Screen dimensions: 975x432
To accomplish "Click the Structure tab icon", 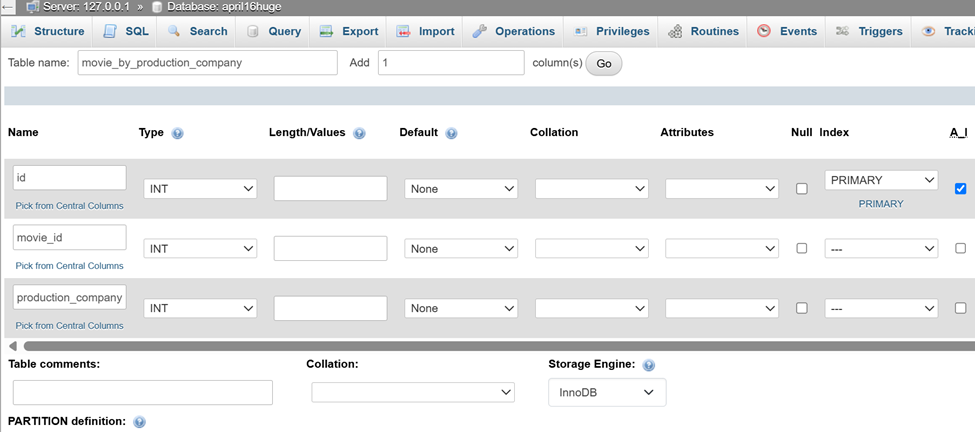I will 19,31.
